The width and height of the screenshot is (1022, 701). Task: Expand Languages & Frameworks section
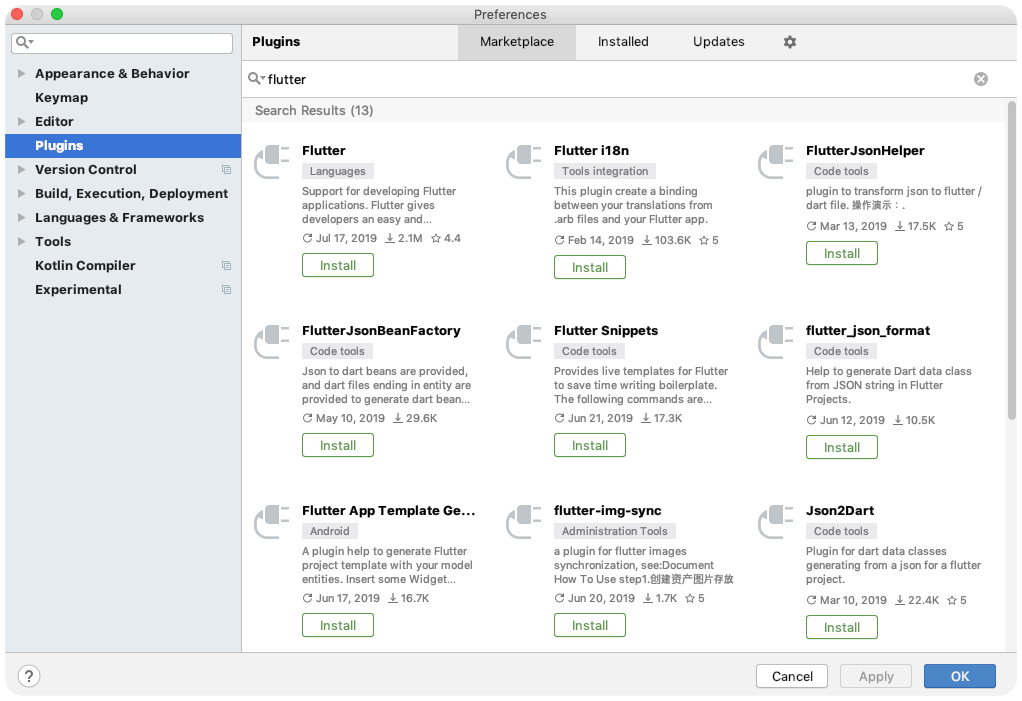[21, 218]
